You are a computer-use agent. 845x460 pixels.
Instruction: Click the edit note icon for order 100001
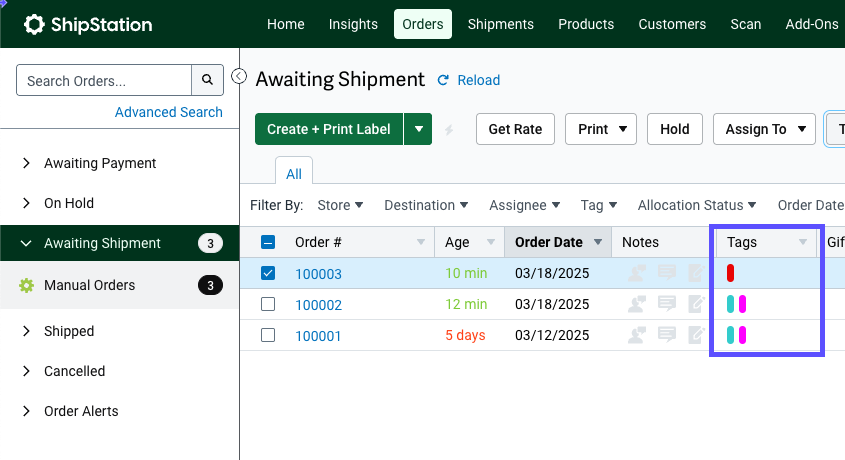pyautogui.click(x=697, y=335)
